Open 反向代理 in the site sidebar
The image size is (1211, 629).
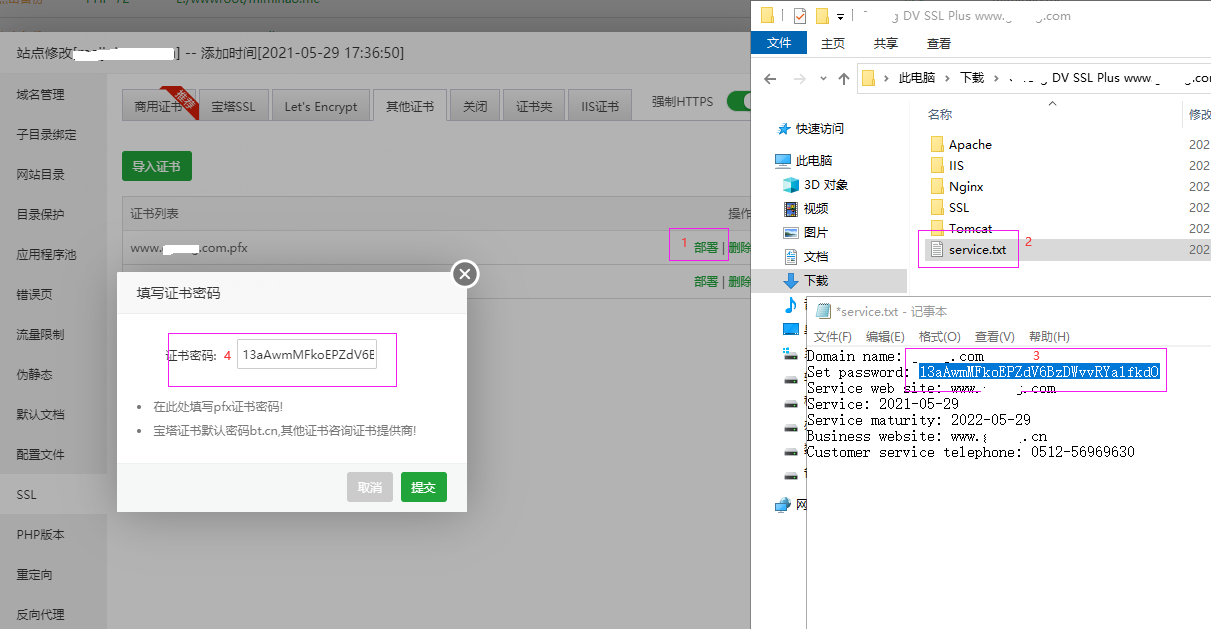coord(40,614)
